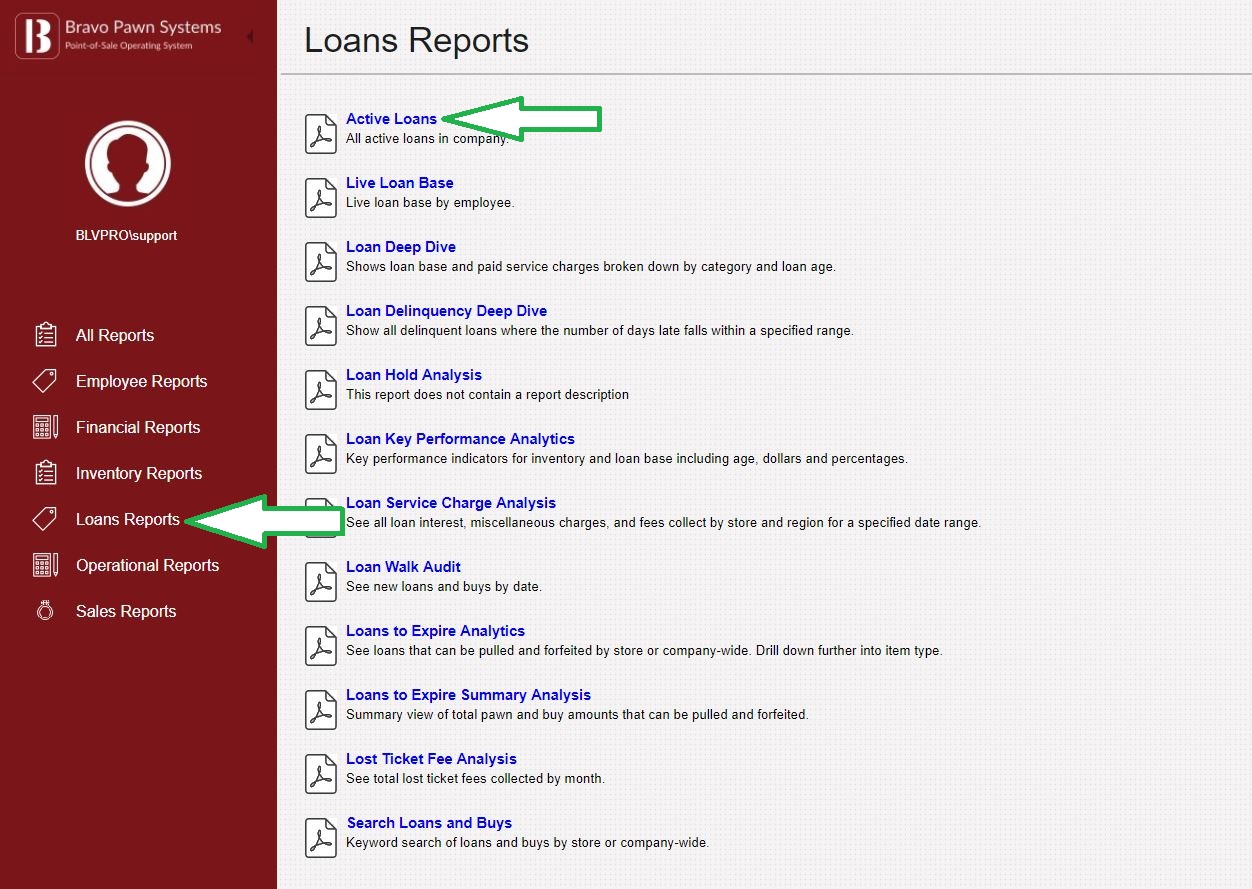Open Search Loans and Buys link

429,823
